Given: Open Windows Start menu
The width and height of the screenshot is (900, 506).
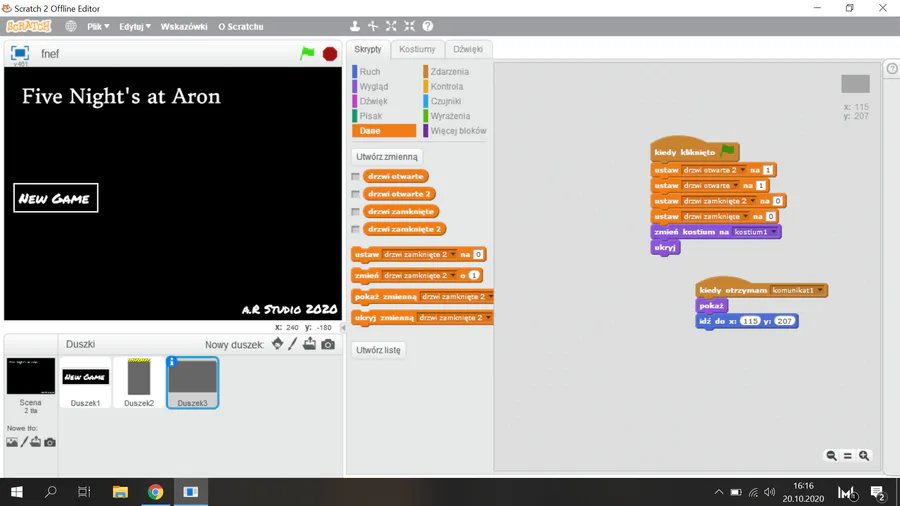Looking at the screenshot, I should click(17, 492).
